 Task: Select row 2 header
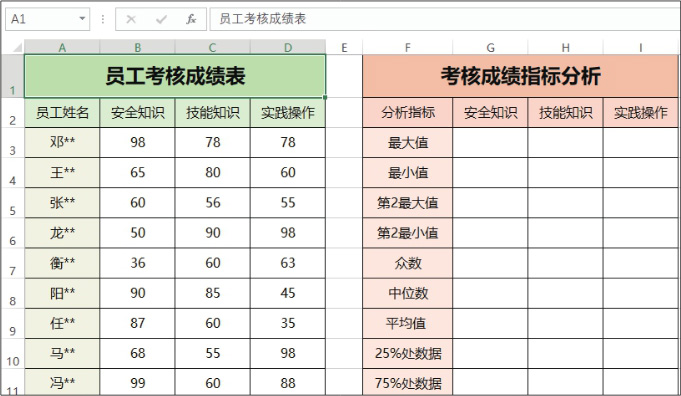click(13, 113)
